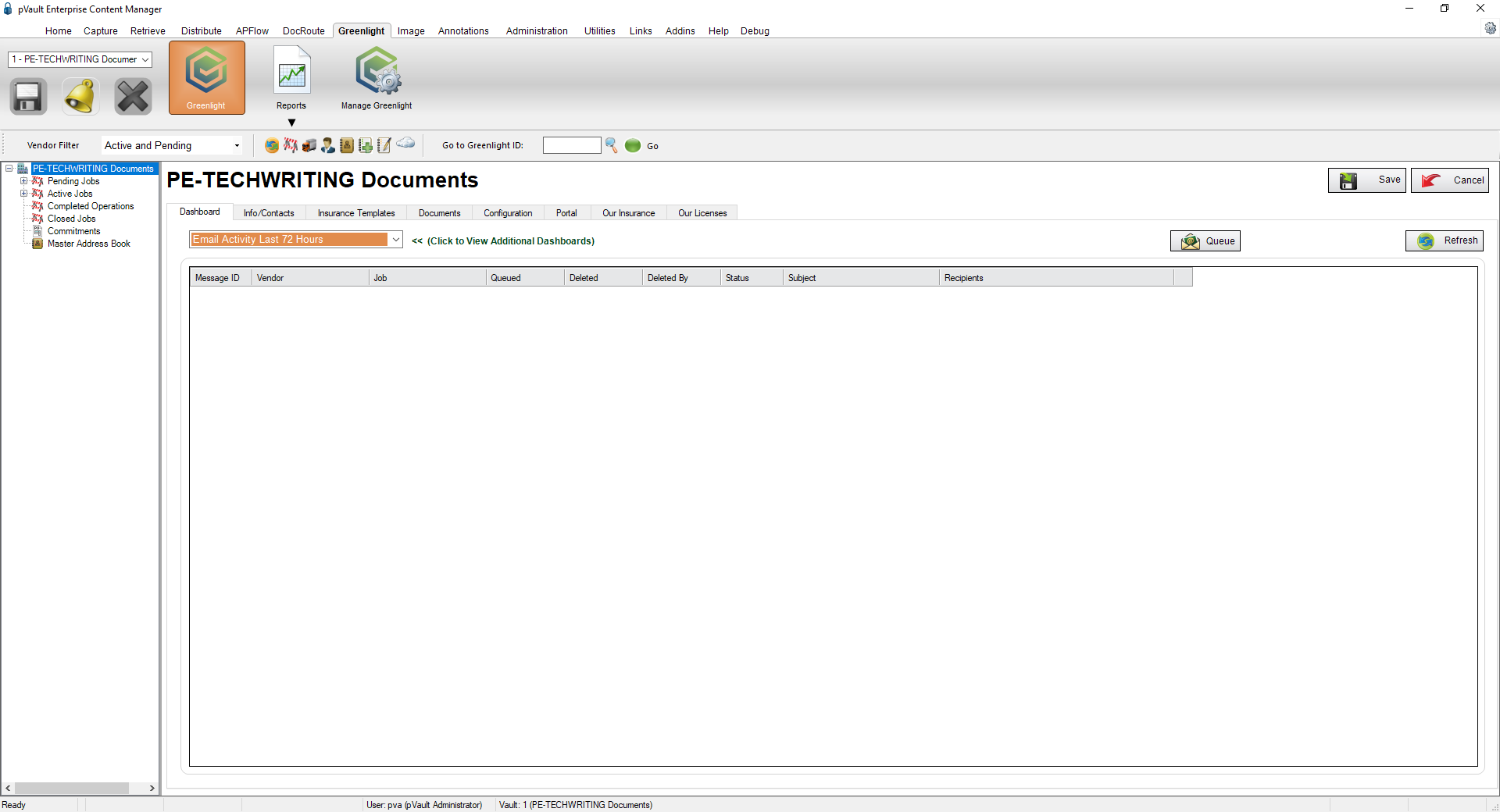Click the Refresh button
Screen dimensions: 1500x812
coord(1445,240)
